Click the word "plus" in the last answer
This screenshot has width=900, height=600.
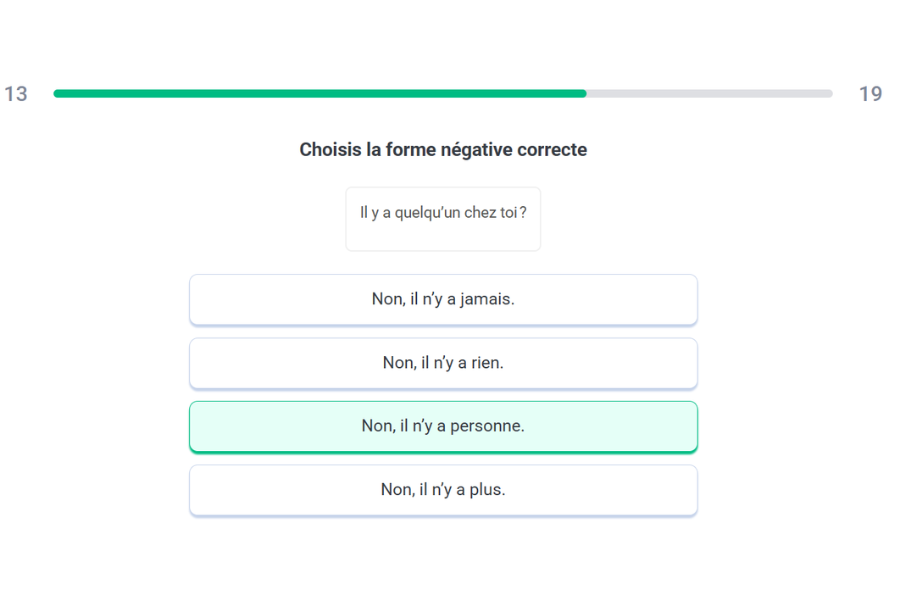[x=487, y=489]
